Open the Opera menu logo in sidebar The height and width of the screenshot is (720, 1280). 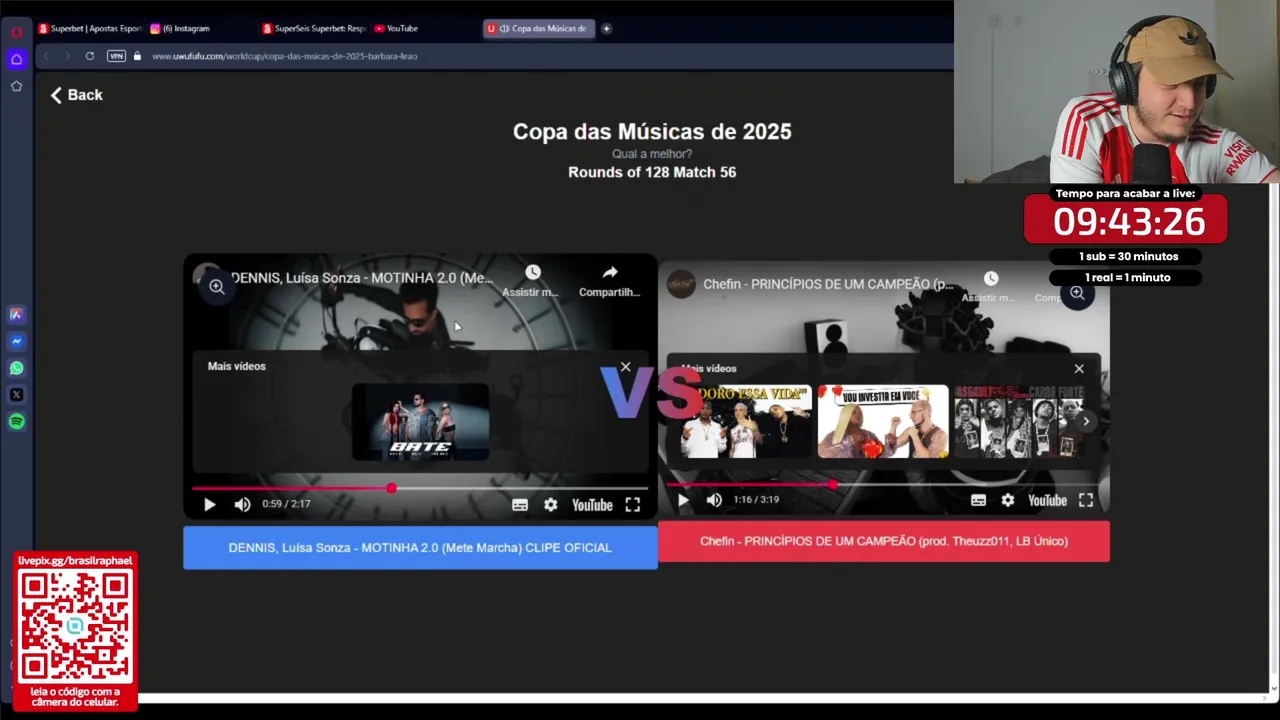point(16,32)
